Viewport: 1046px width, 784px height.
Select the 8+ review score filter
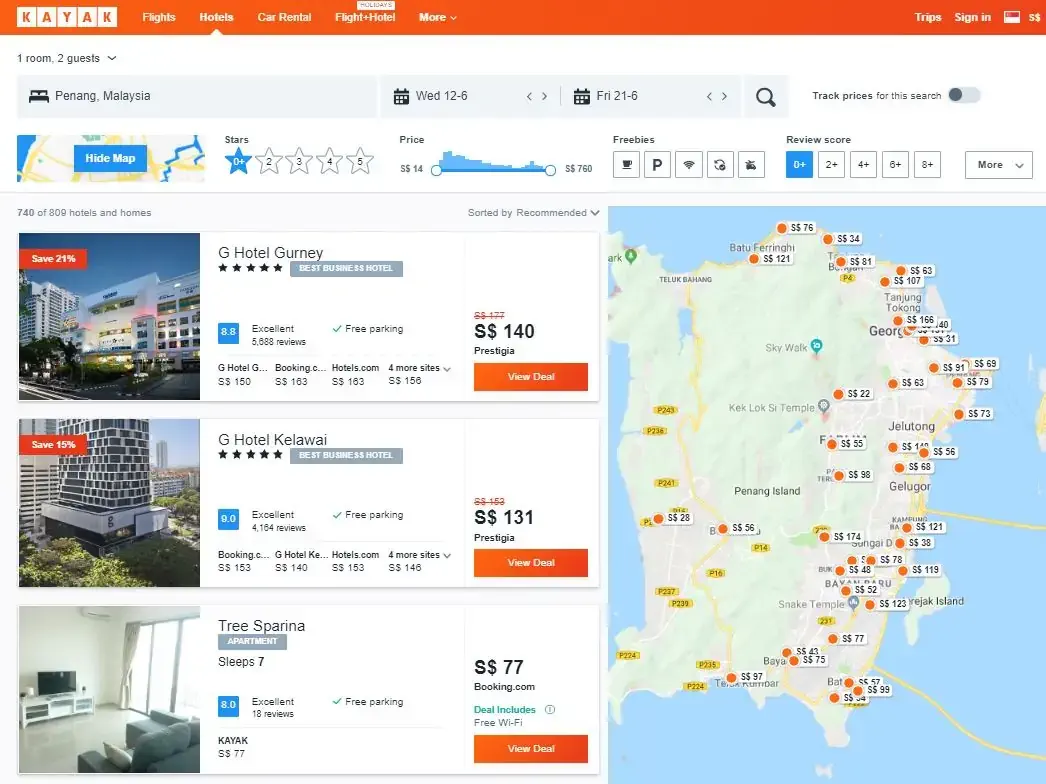coord(927,165)
